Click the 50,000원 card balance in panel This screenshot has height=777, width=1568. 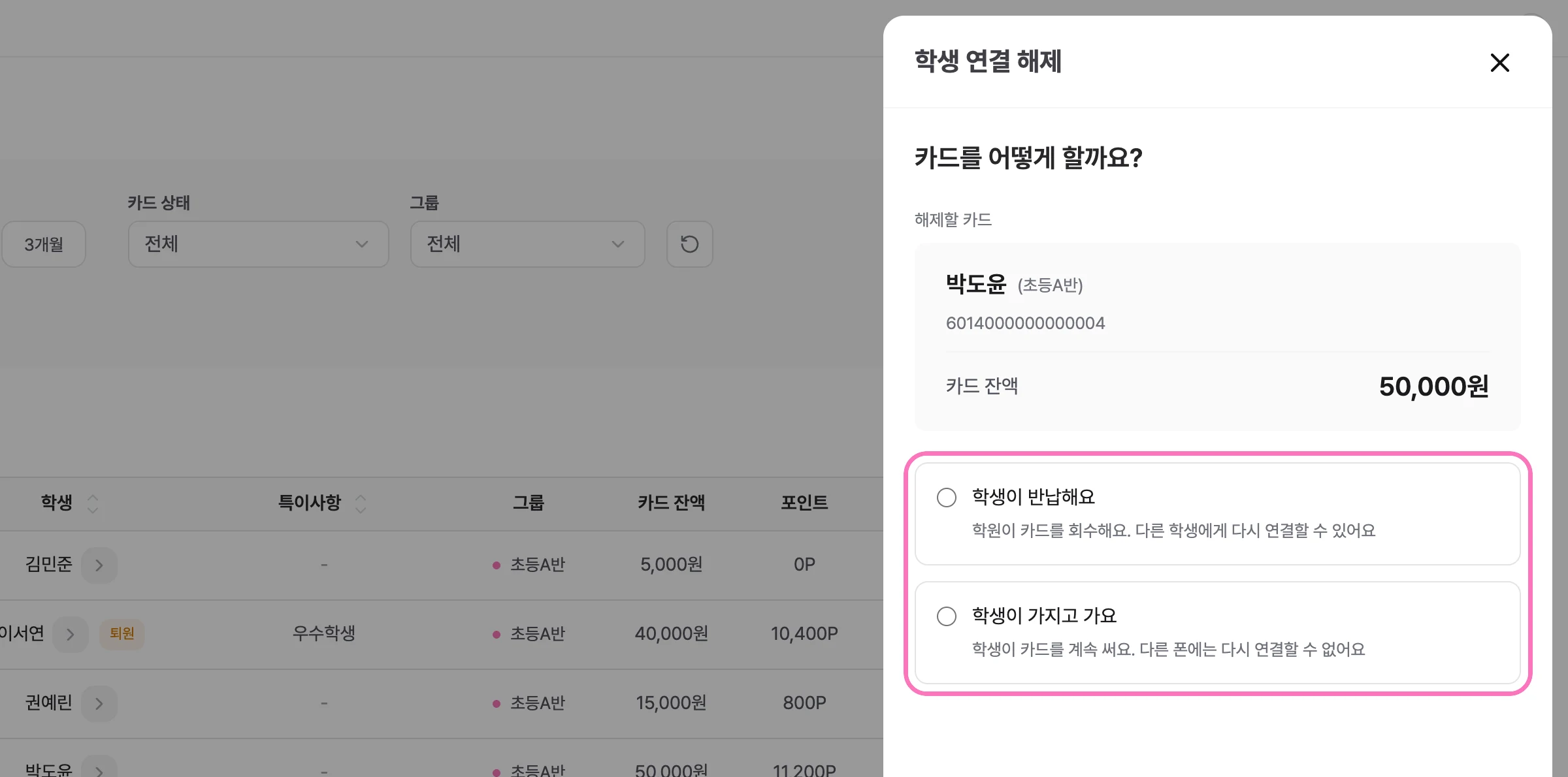[x=1433, y=387]
